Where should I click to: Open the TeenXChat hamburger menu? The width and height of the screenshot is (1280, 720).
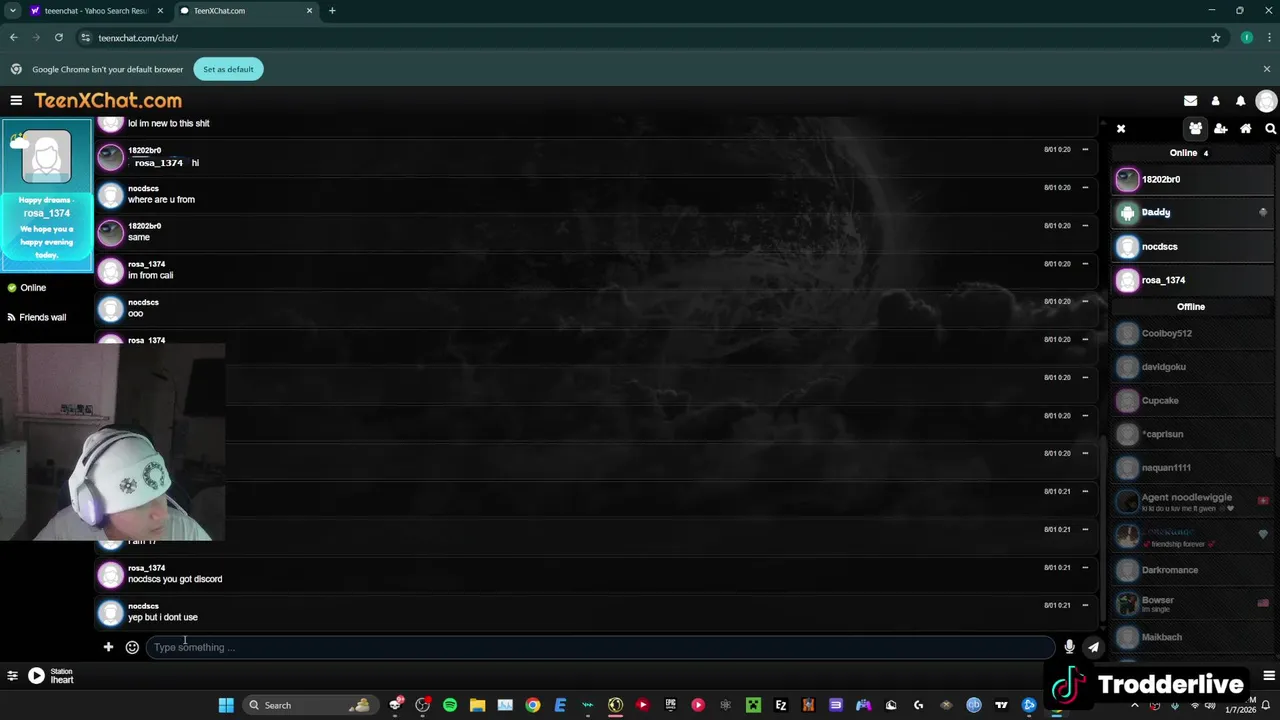click(16, 100)
